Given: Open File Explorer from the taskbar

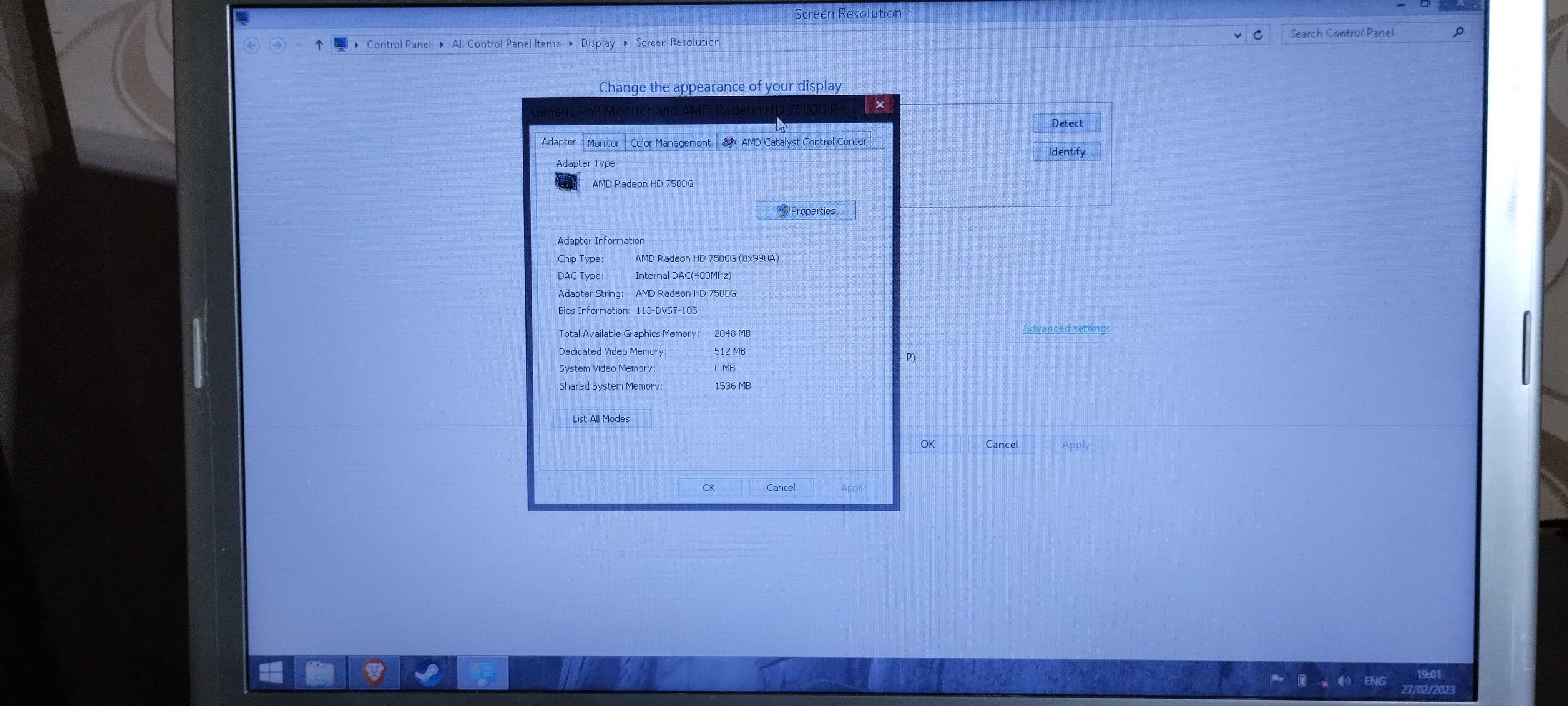Looking at the screenshot, I should (320, 673).
